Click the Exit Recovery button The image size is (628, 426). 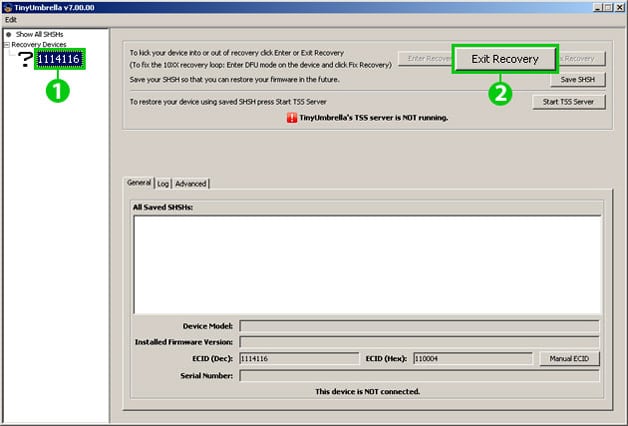pyautogui.click(x=505, y=59)
